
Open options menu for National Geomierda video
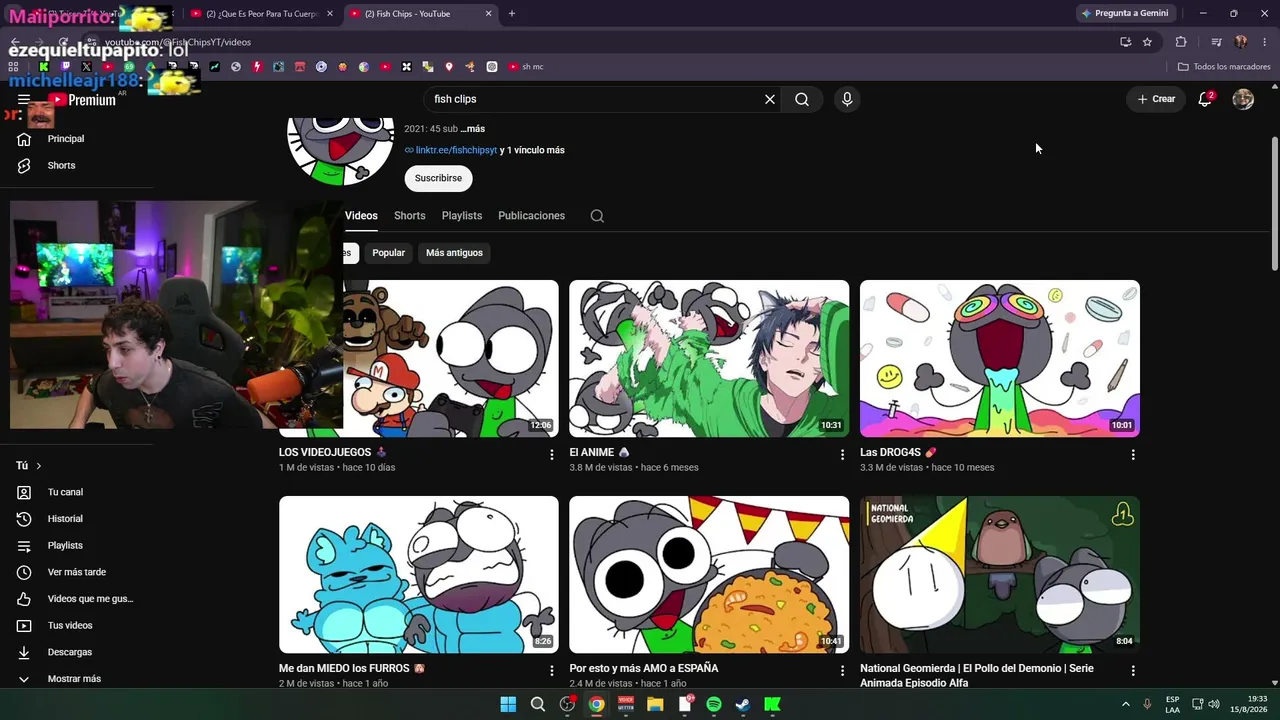click(1133, 671)
